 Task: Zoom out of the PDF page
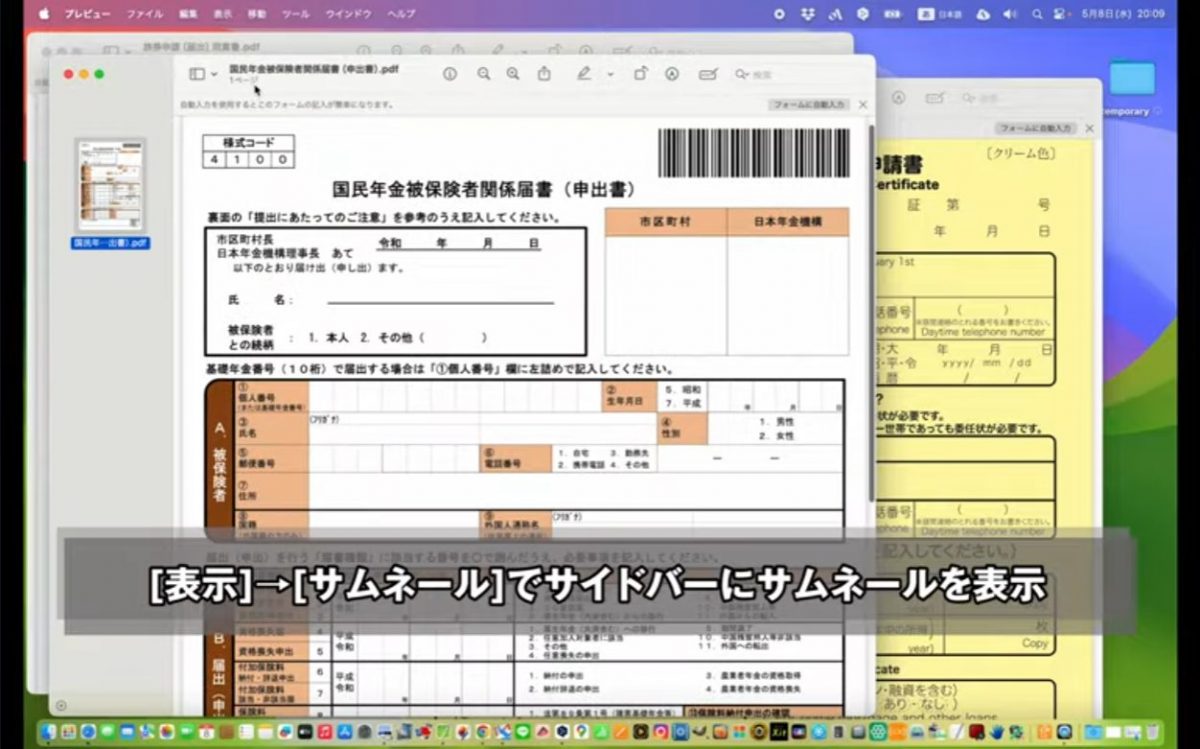[x=484, y=74]
